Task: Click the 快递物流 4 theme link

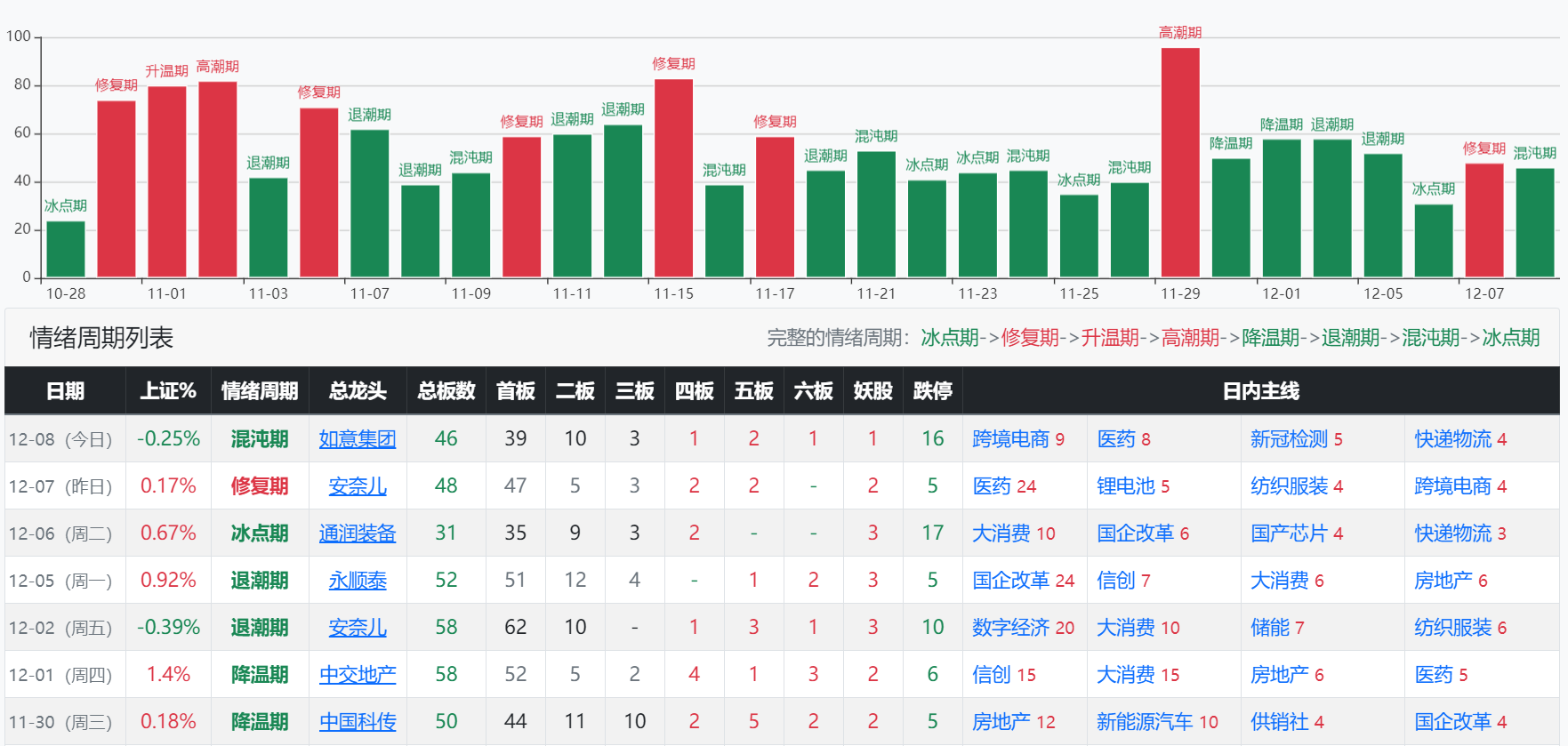Action: 1460,439
